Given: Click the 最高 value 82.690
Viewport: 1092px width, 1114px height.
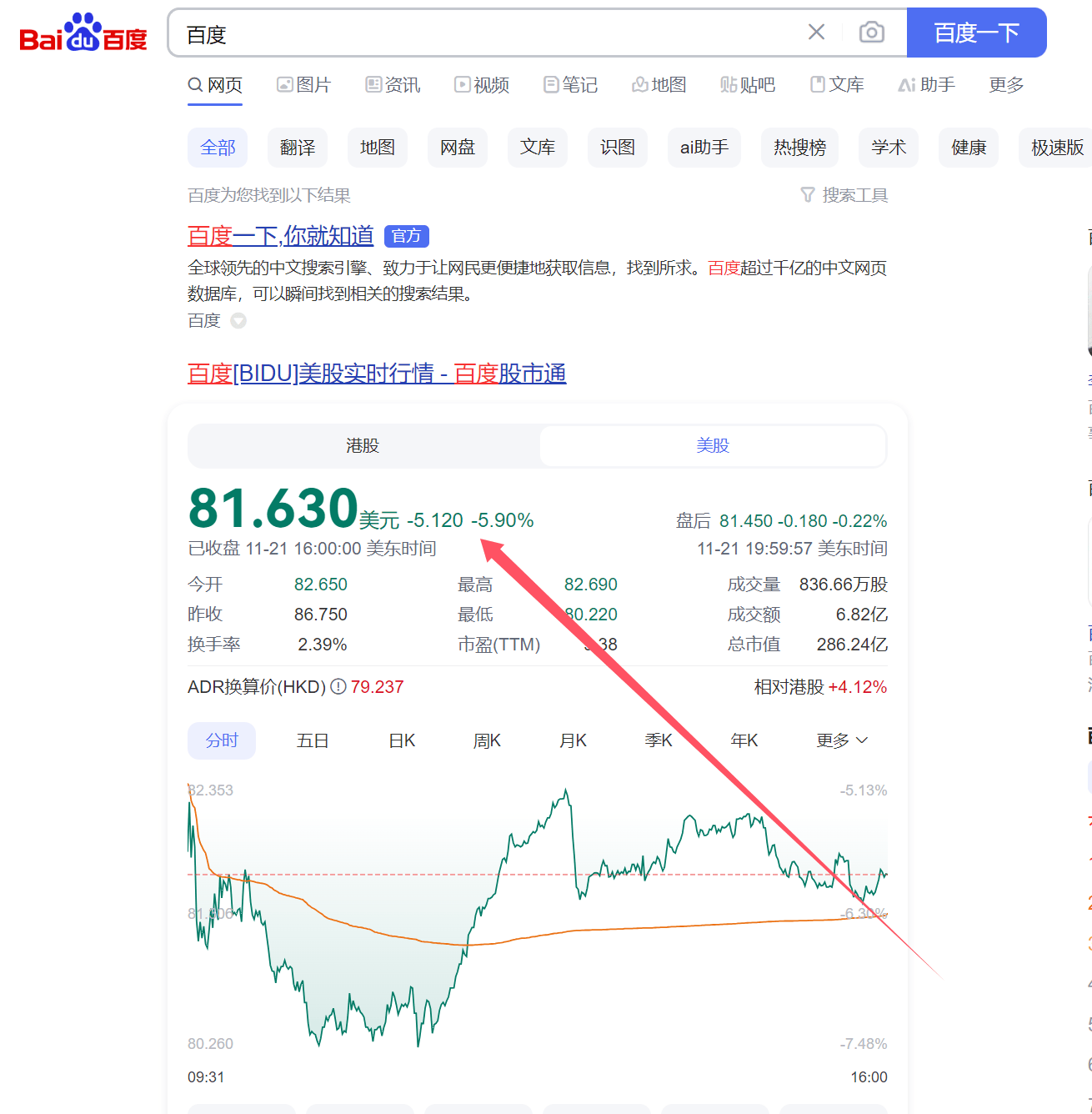Looking at the screenshot, I should point(591,585).
